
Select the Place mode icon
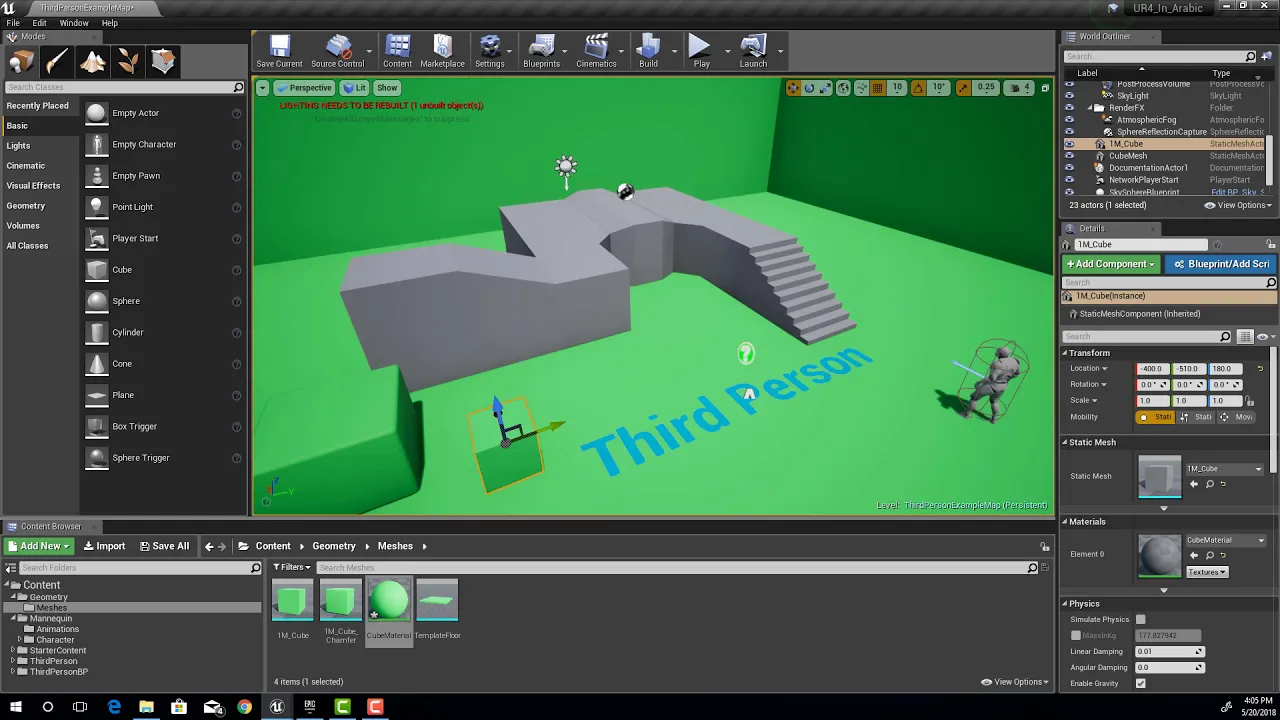21,62
